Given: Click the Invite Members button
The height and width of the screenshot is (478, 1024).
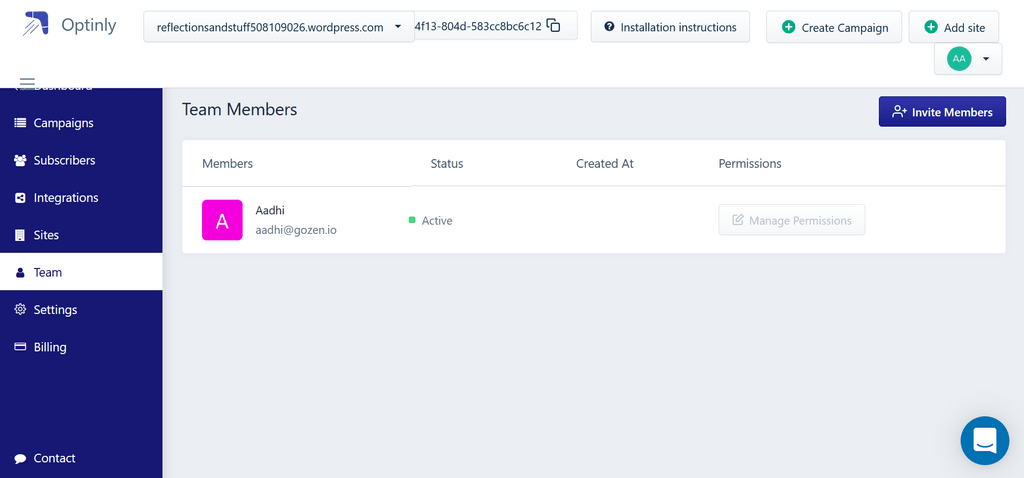Looking at the screenshot, I should click(942, 112).
